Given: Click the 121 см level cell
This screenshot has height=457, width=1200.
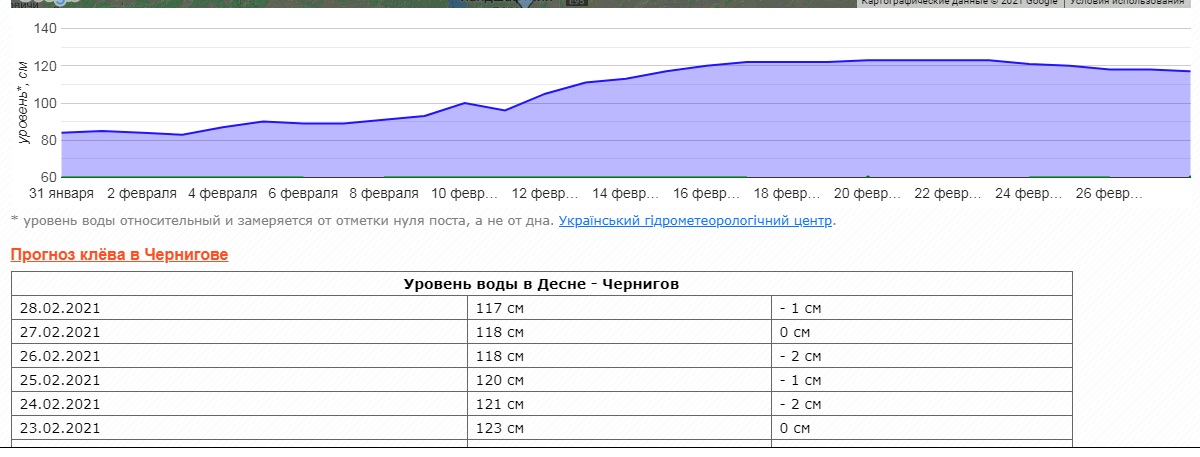Looking at the screenshot, I should tap(500, 404).
